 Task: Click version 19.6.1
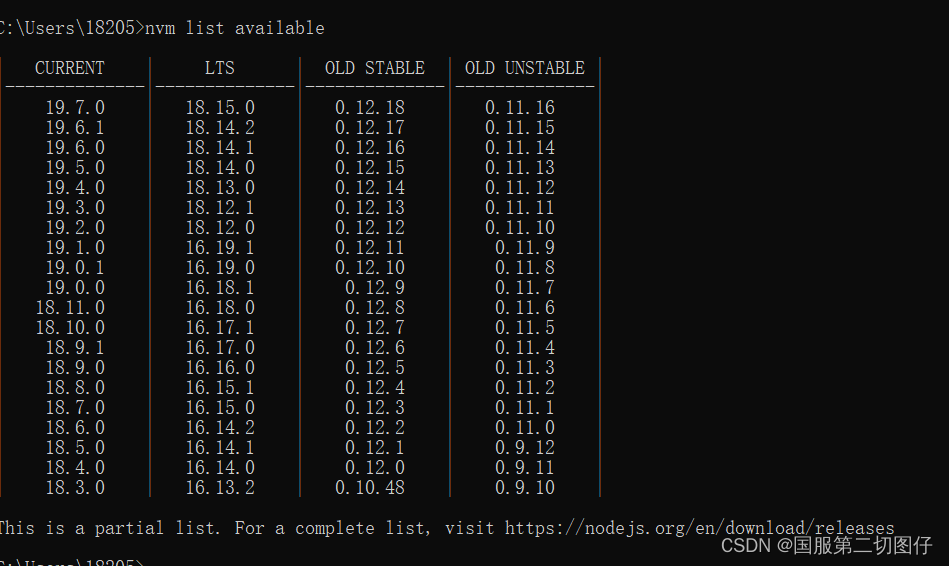point(75,128)
